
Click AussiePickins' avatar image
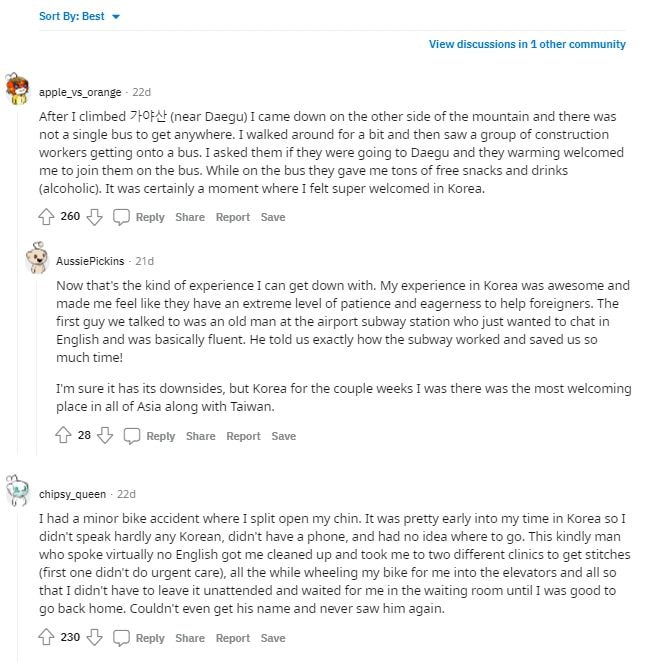pos(38,259)
